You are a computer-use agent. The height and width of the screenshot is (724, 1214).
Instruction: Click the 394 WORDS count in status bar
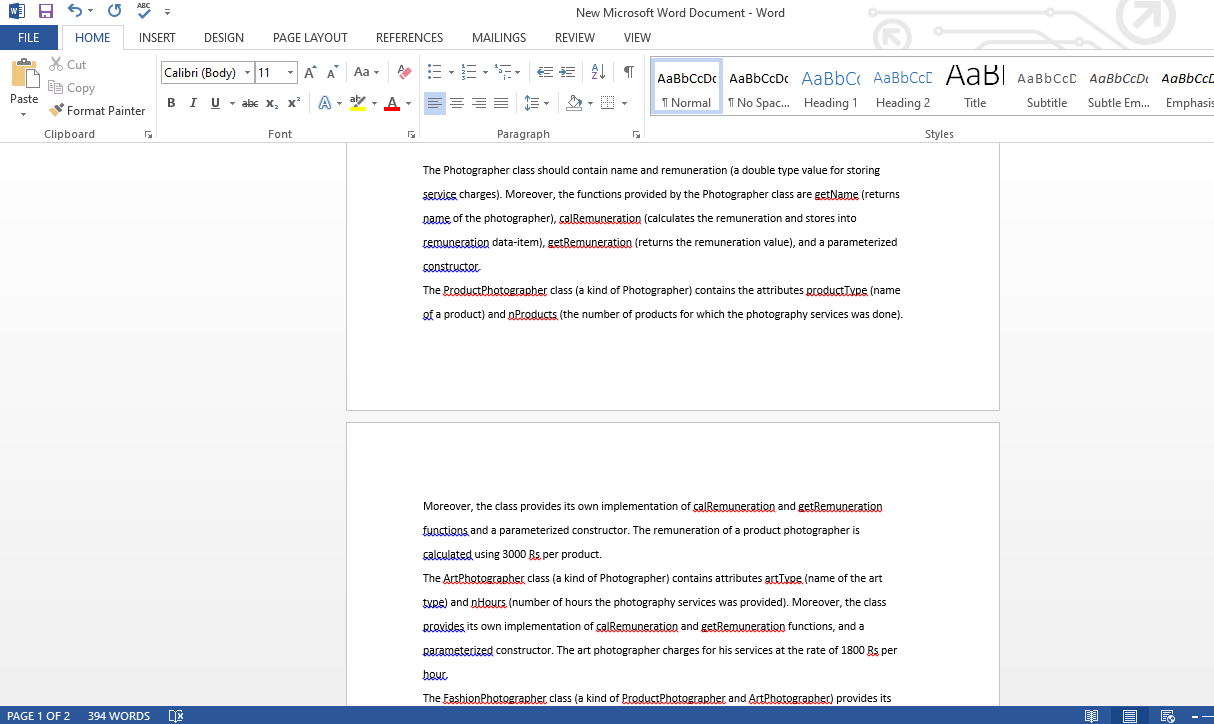[x=119, y=716]
